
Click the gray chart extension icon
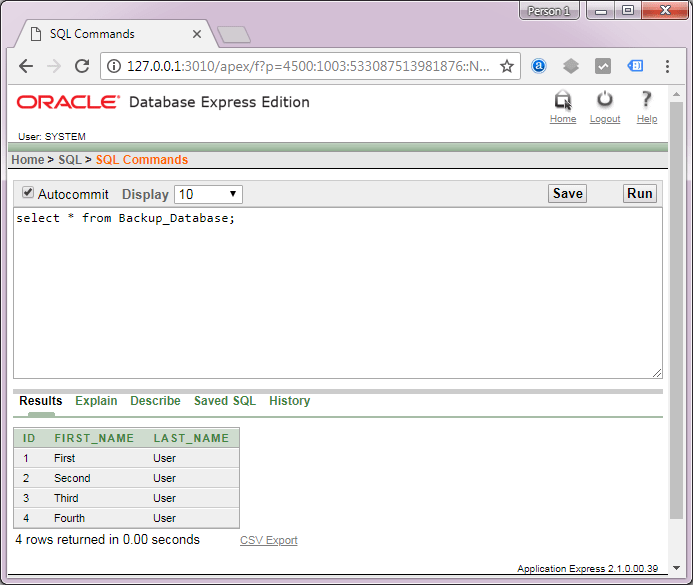point(603,66)
